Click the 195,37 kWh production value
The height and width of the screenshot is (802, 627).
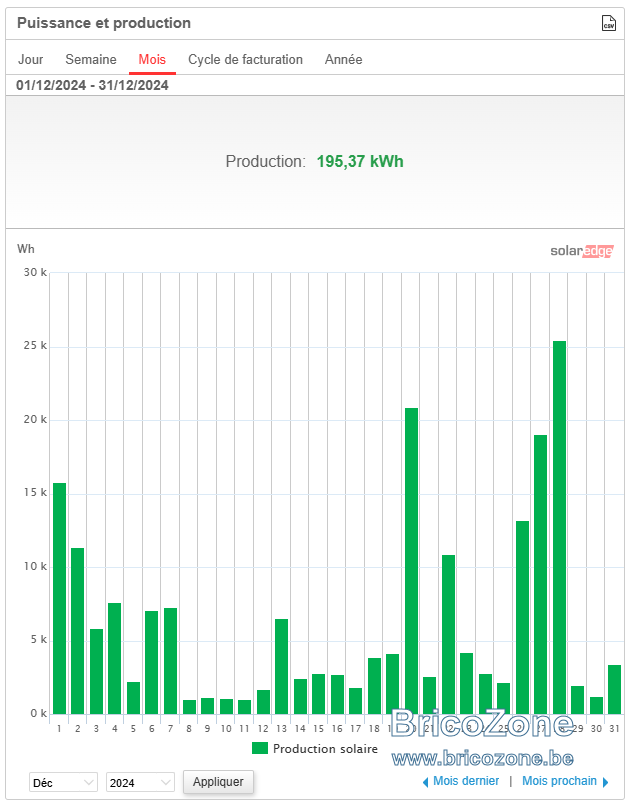(x=360, y=162)
